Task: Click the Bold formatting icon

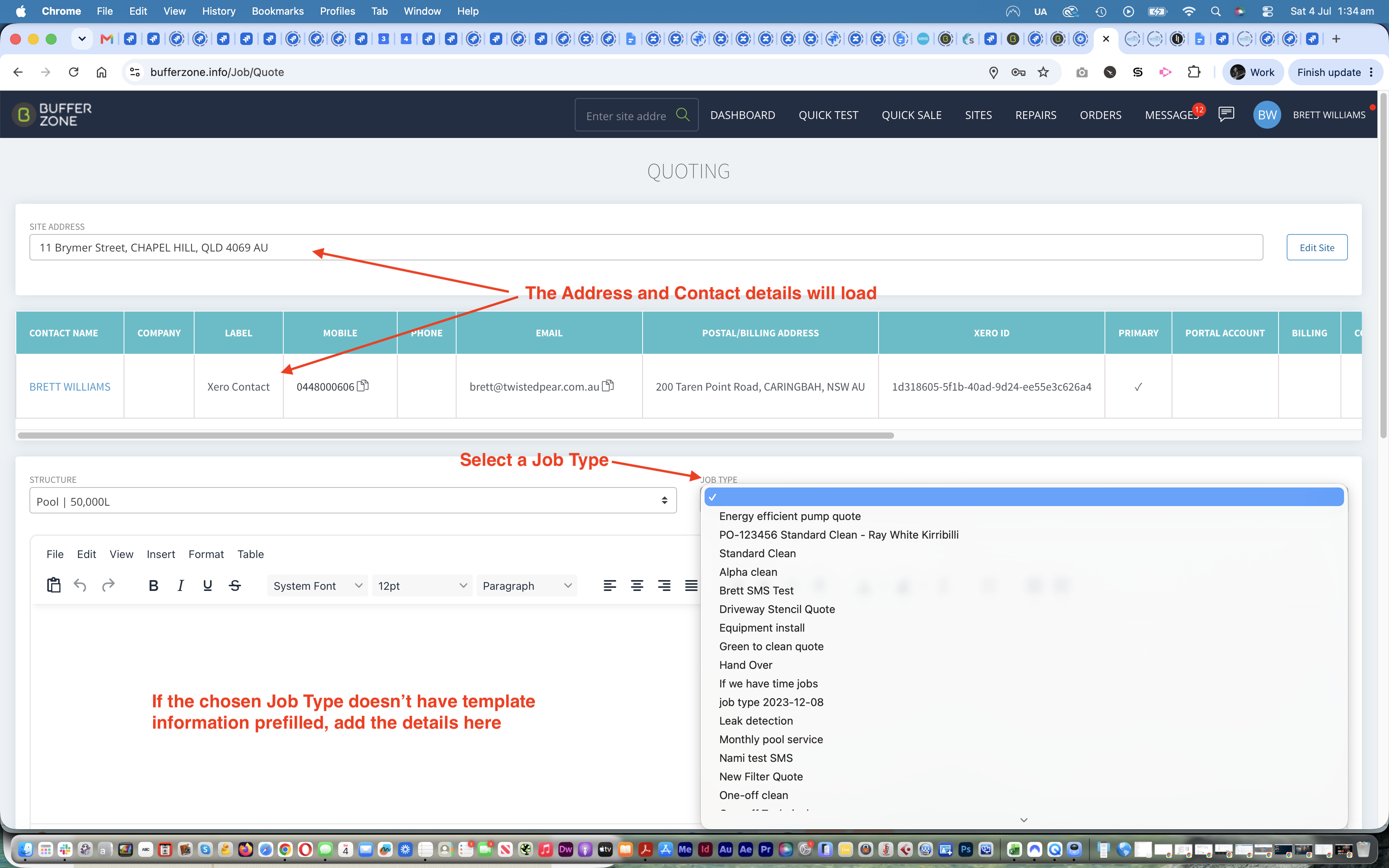Action: coord(153,586)
